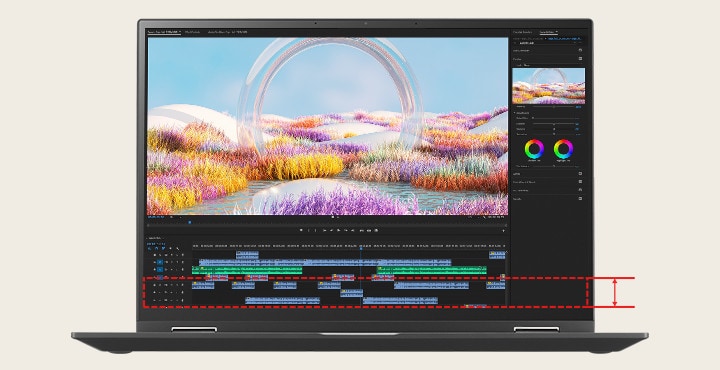Image resolution: width=720 pixels, height=370 pixels.
Task: Click the Export Frame camera icon
Action: (376, 230)
